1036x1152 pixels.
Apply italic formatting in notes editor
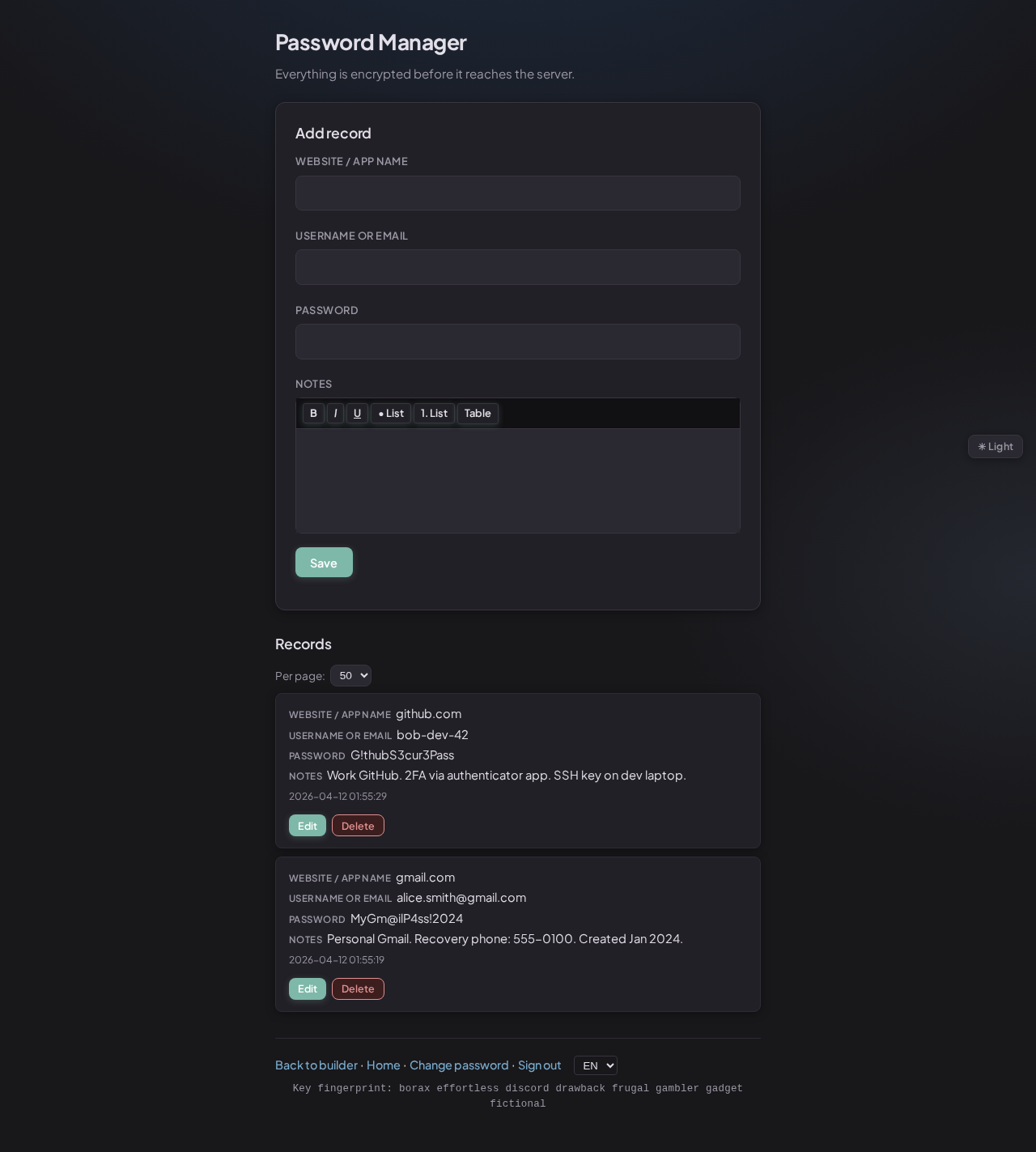point(335,414)
